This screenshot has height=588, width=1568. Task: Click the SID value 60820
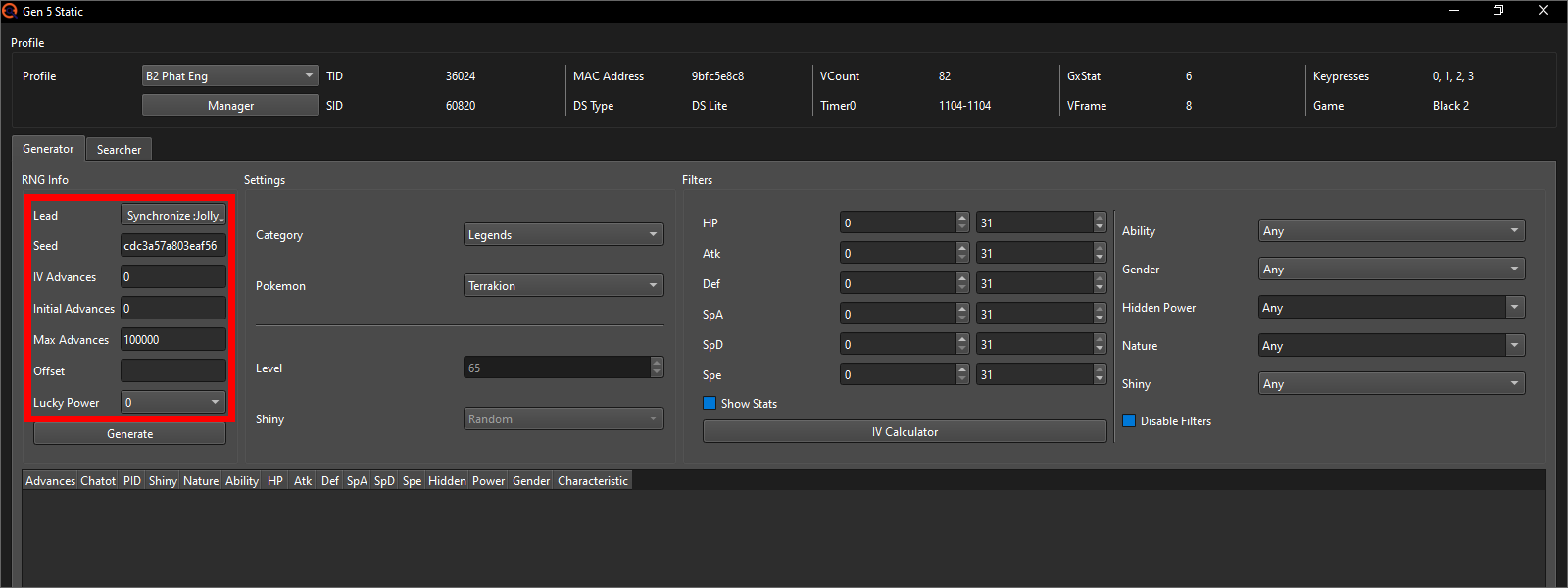click(x=461, y=105)
